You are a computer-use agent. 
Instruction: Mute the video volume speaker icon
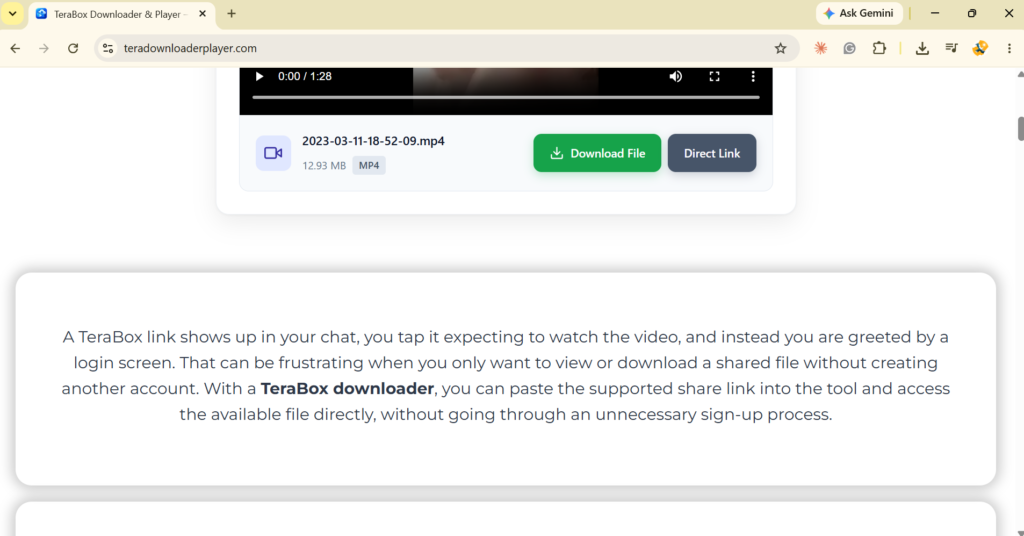(x=676, y=76)
